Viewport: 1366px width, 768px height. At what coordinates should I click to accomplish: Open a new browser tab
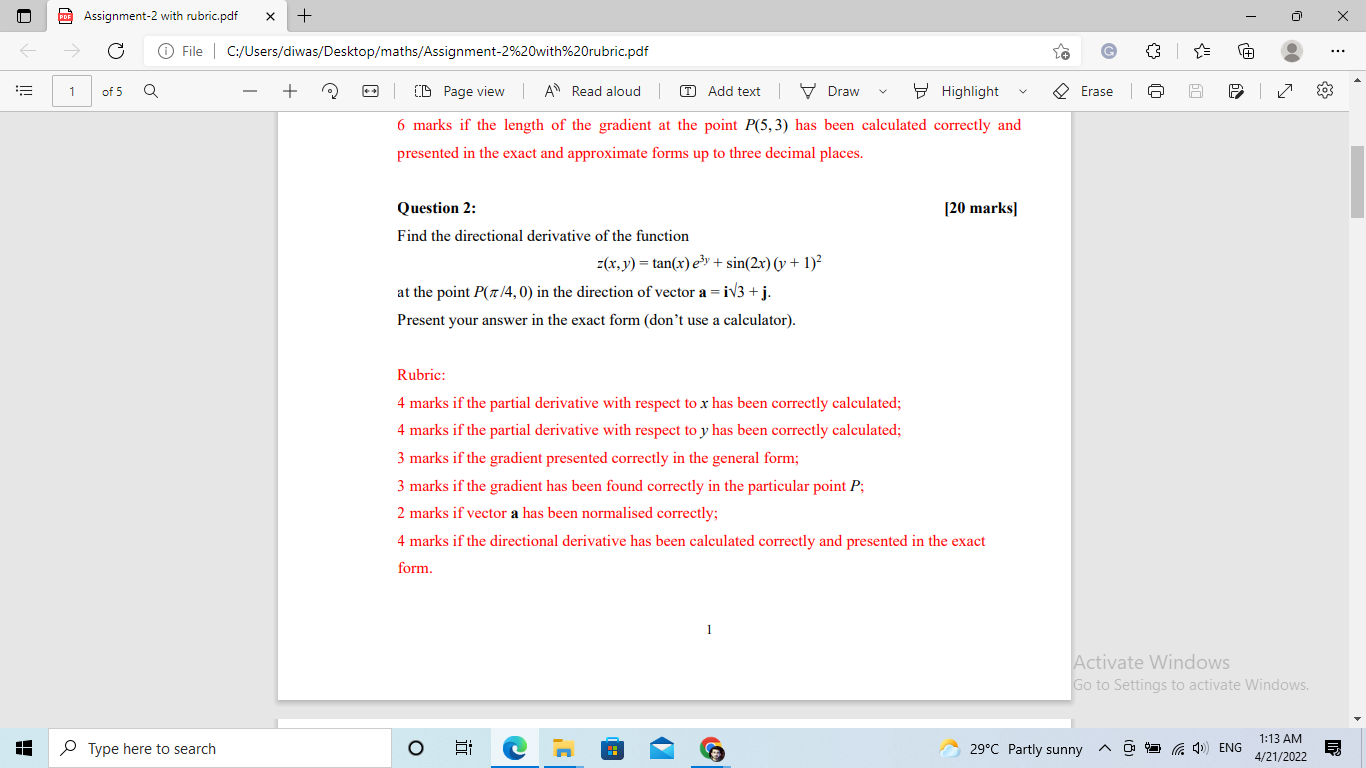click(305, 16)
